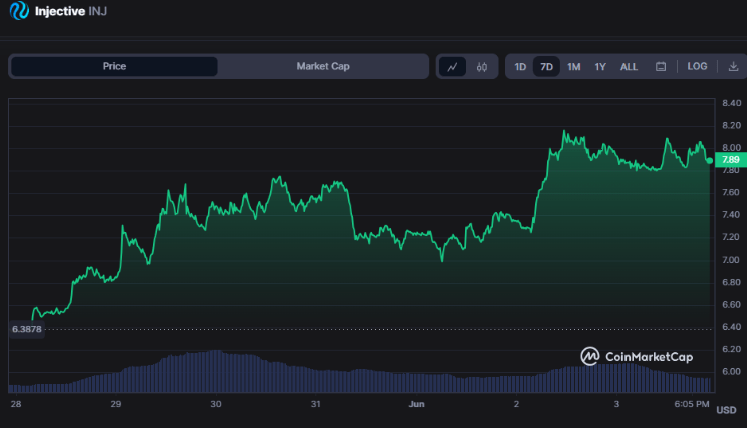747x428 pixels.
Task: Click the 8.20 price axis label
Action: pyautogui.click(x=731, y=125)
